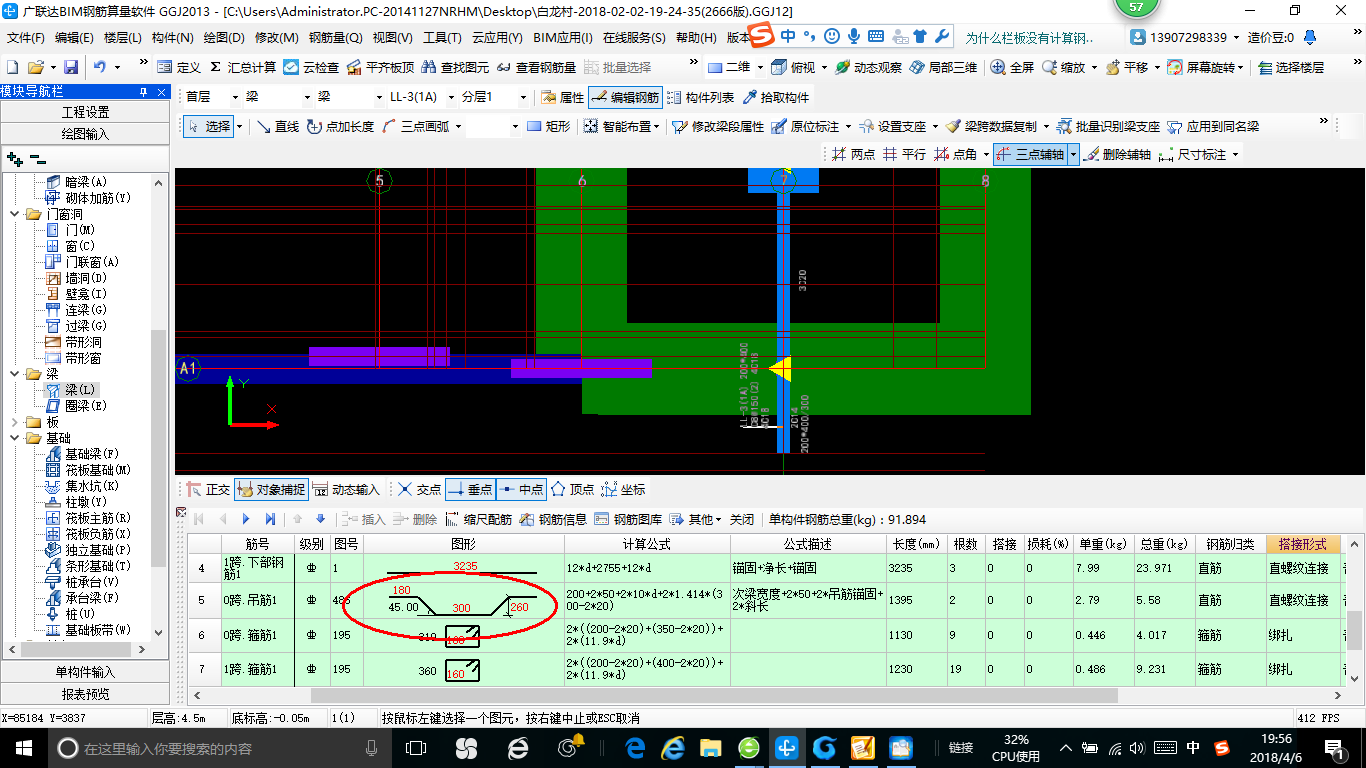Click the Open folder icon
The image size is (1366, 768).
point(35,67)
